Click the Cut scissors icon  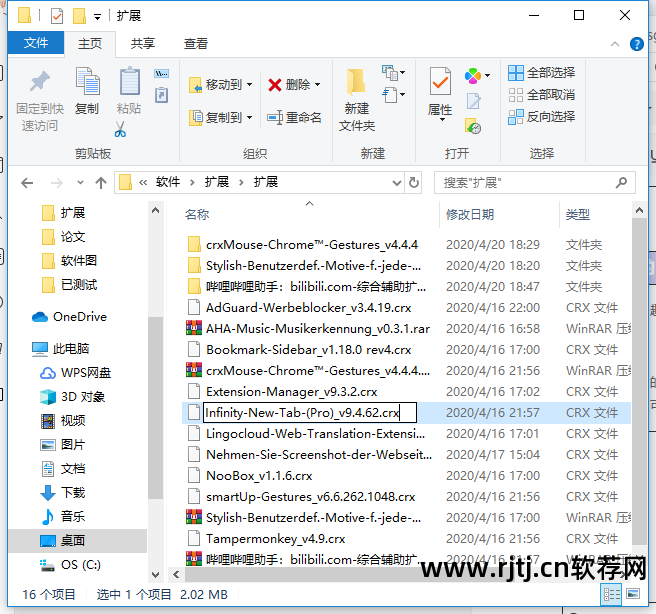tap(120, 129)
